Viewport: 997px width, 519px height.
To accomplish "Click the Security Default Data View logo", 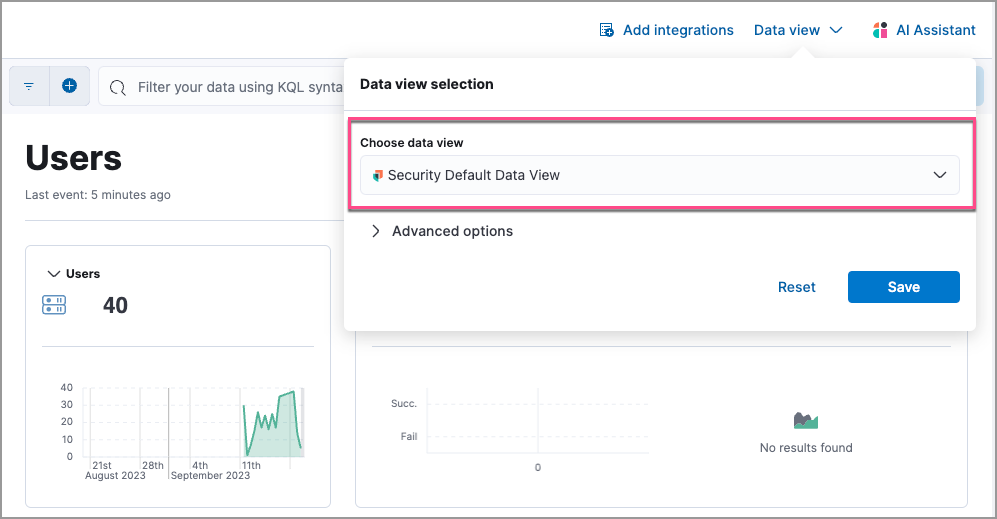I will [x=377, y=175].
